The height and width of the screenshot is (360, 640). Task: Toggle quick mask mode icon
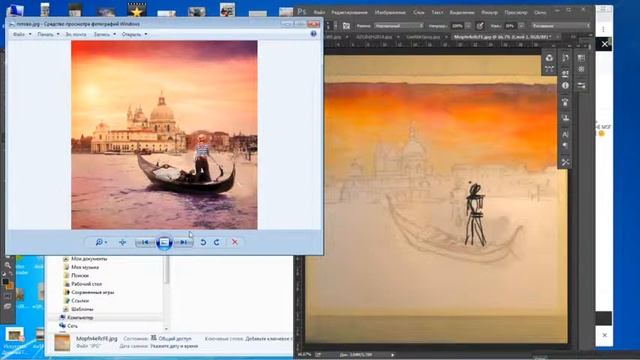click(7, 296)
